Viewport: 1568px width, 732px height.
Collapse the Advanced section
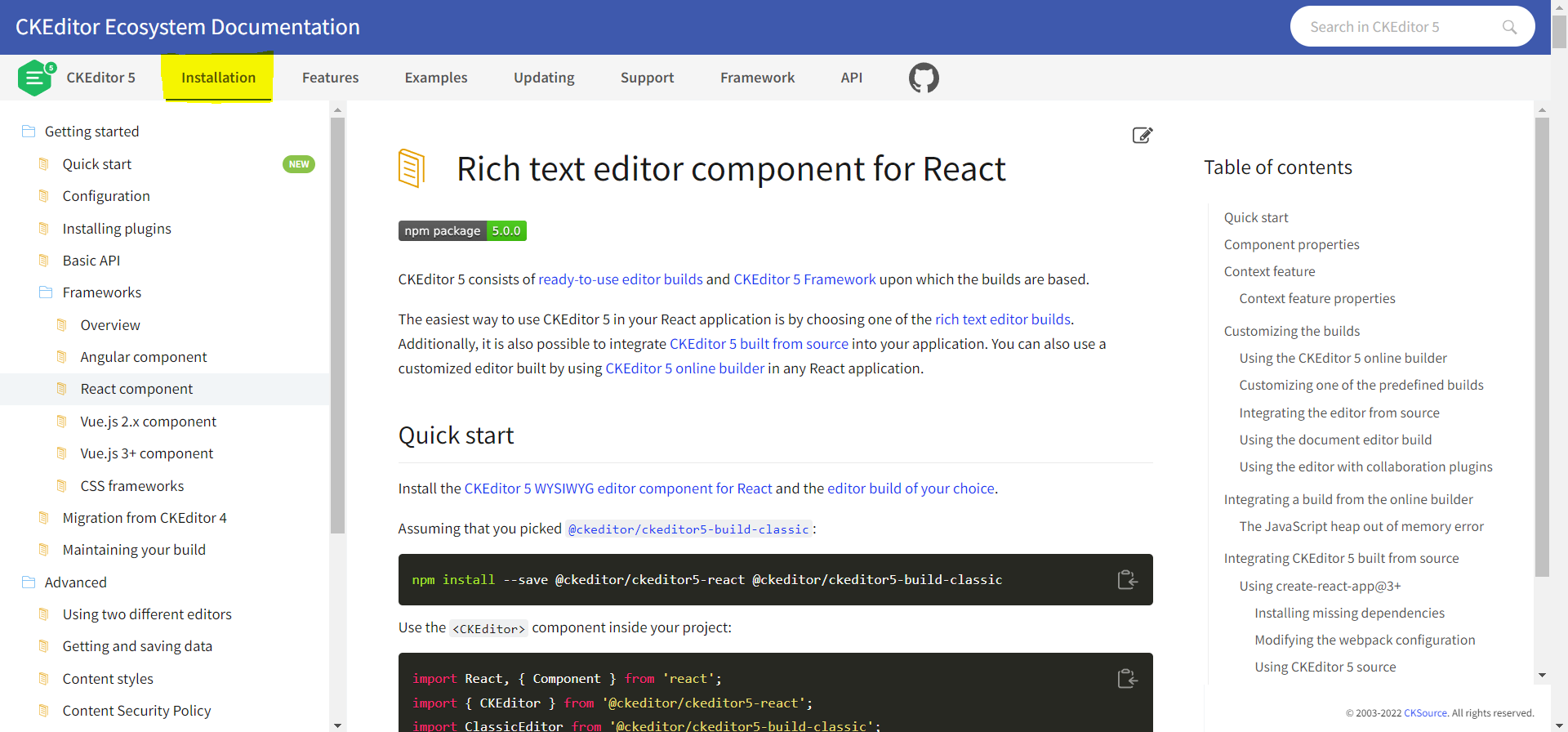coord(75,582)
